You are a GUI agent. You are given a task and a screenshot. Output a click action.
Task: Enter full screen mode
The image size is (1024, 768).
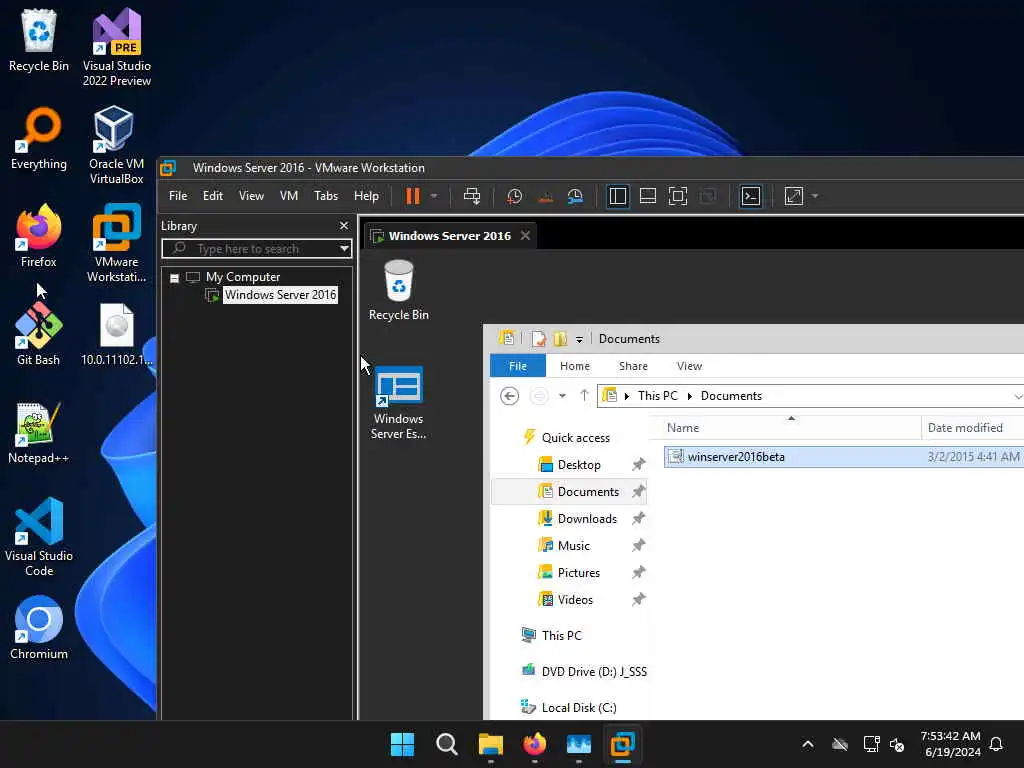point(678,196)
